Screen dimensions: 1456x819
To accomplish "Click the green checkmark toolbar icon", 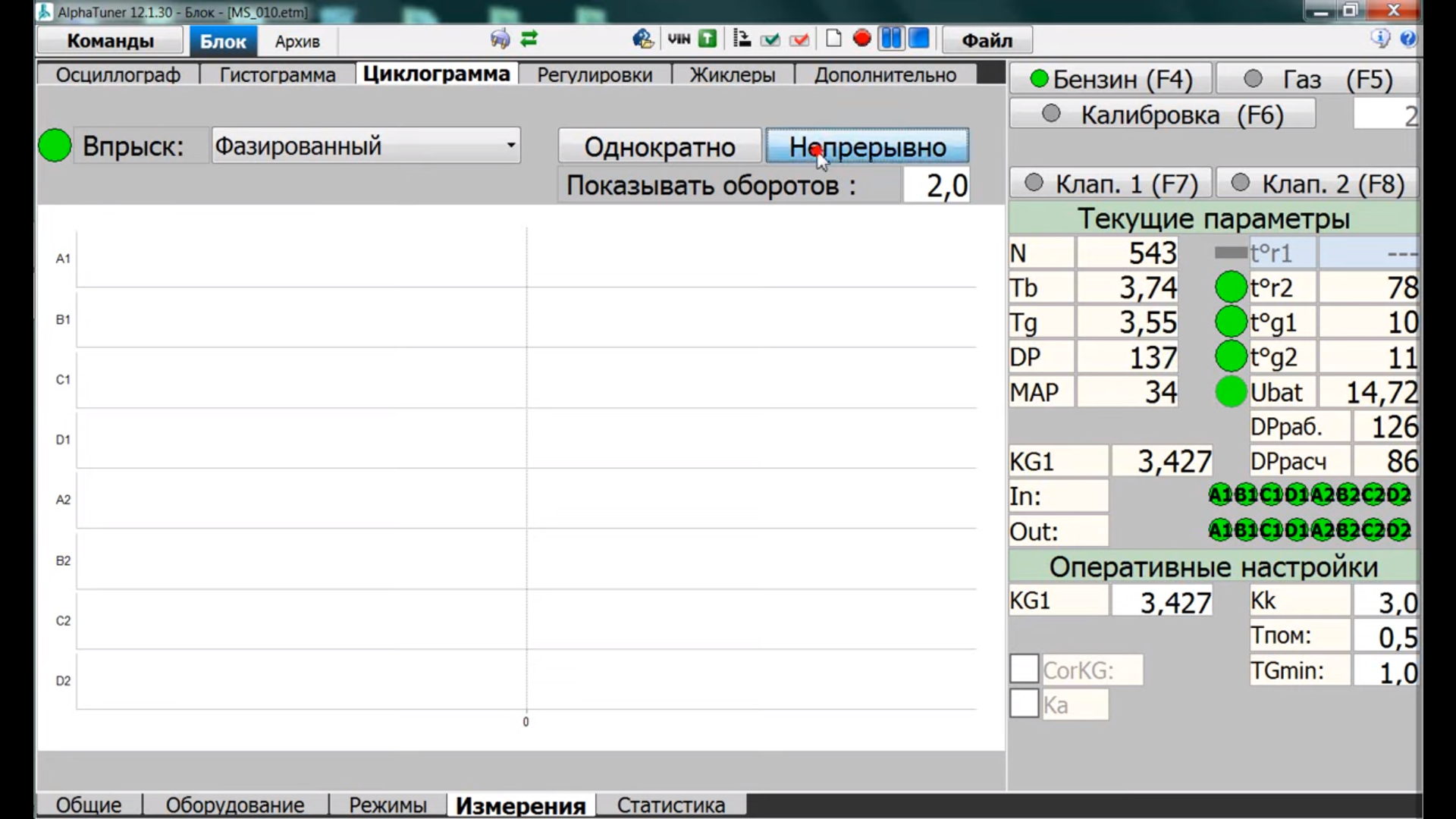I will [770, 39].
